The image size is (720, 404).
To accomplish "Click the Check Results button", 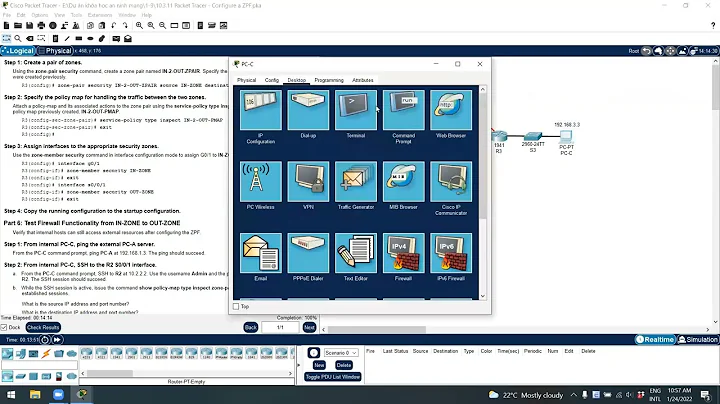I will point(43,327).
